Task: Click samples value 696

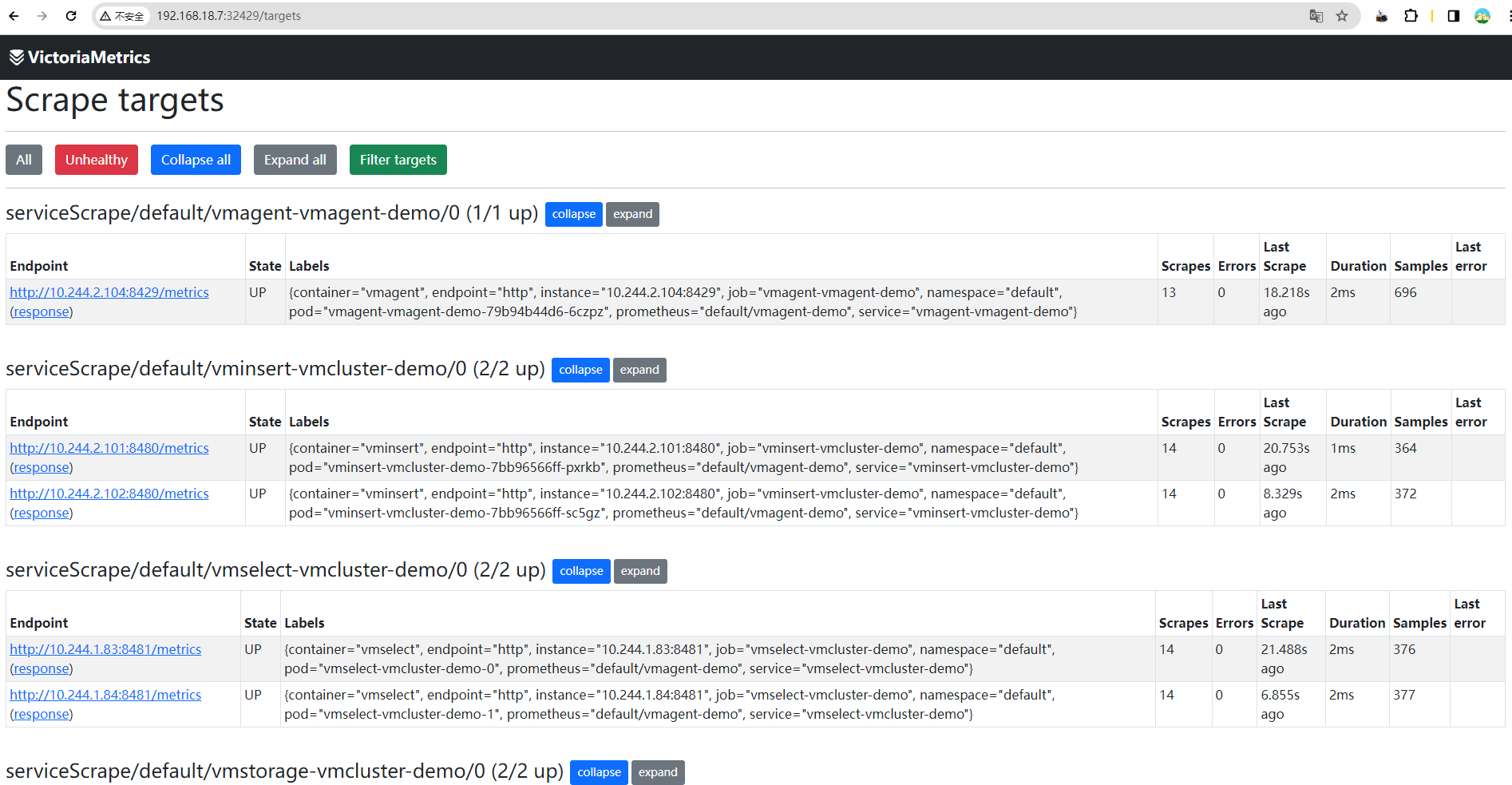Action: [x=1406, y=292]
